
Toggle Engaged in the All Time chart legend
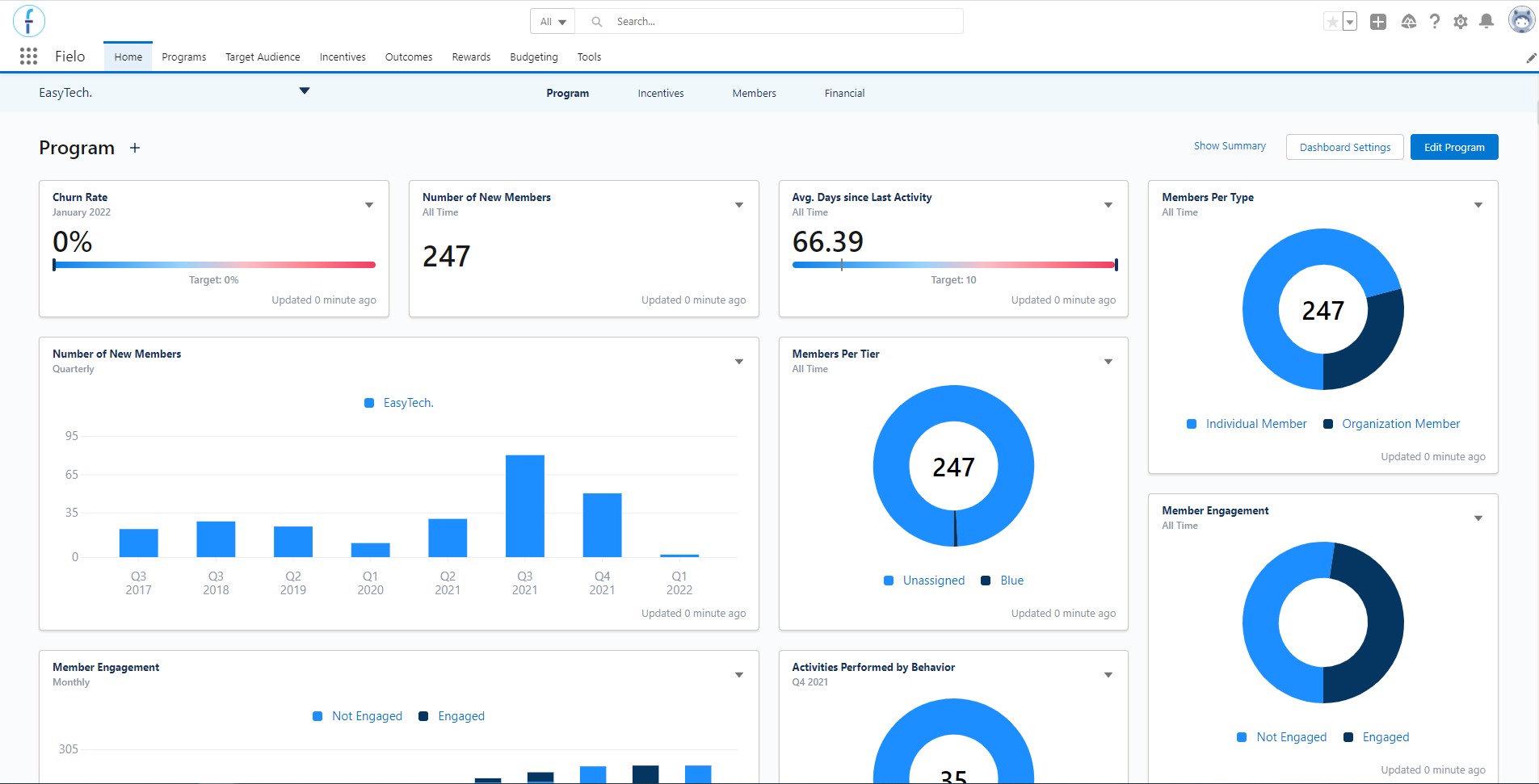(1377, 737)
